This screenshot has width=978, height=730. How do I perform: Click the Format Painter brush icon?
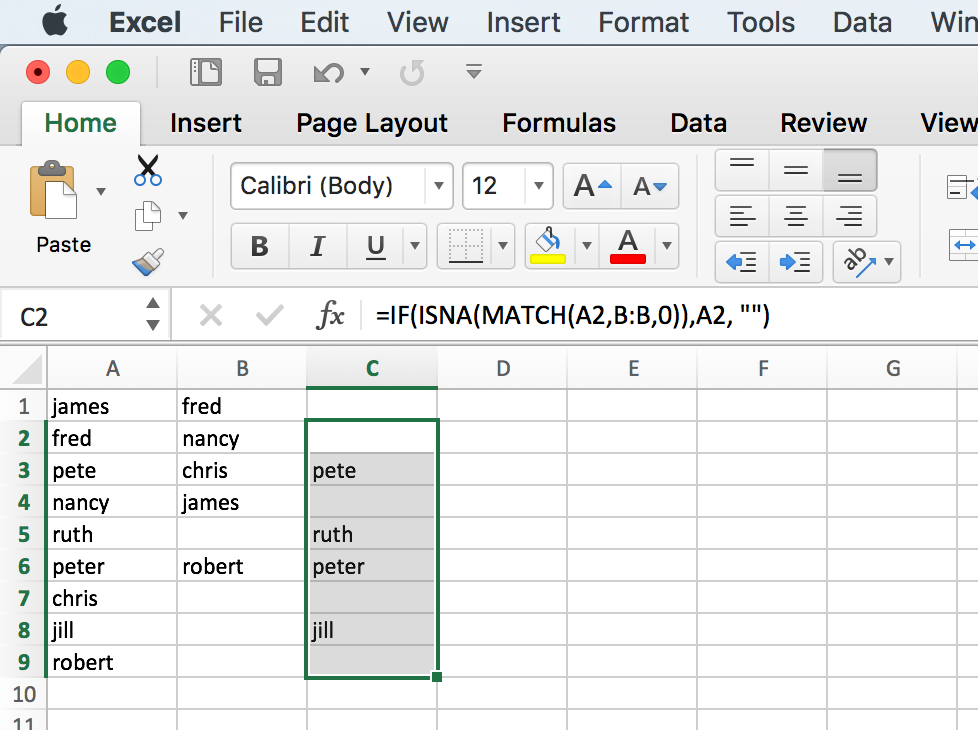(x=147, y=261)
